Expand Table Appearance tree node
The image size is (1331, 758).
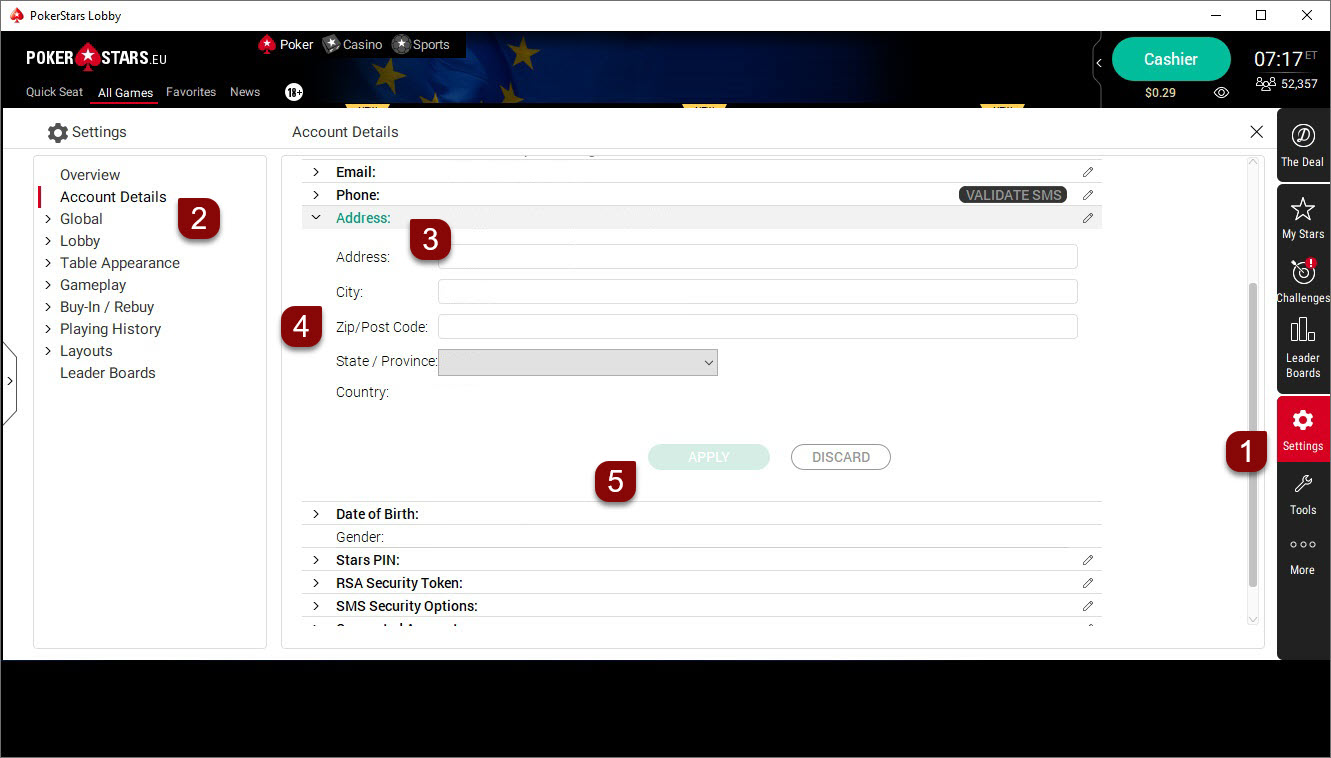pyautogui.click(x=47, y=263)
